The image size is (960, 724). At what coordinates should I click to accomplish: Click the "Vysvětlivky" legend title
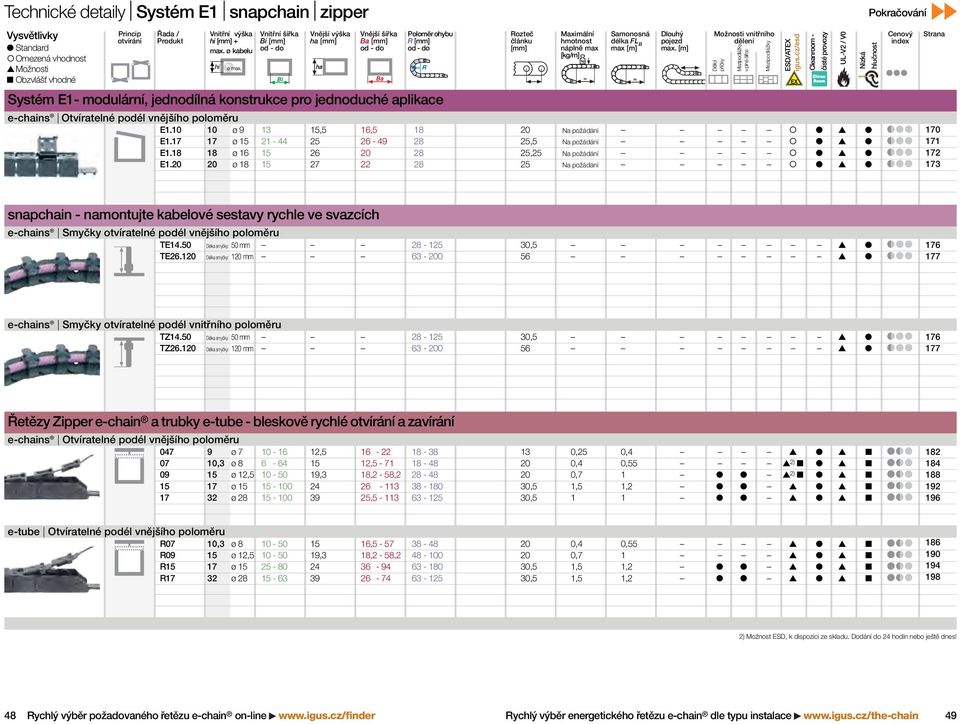pos(32,35)
